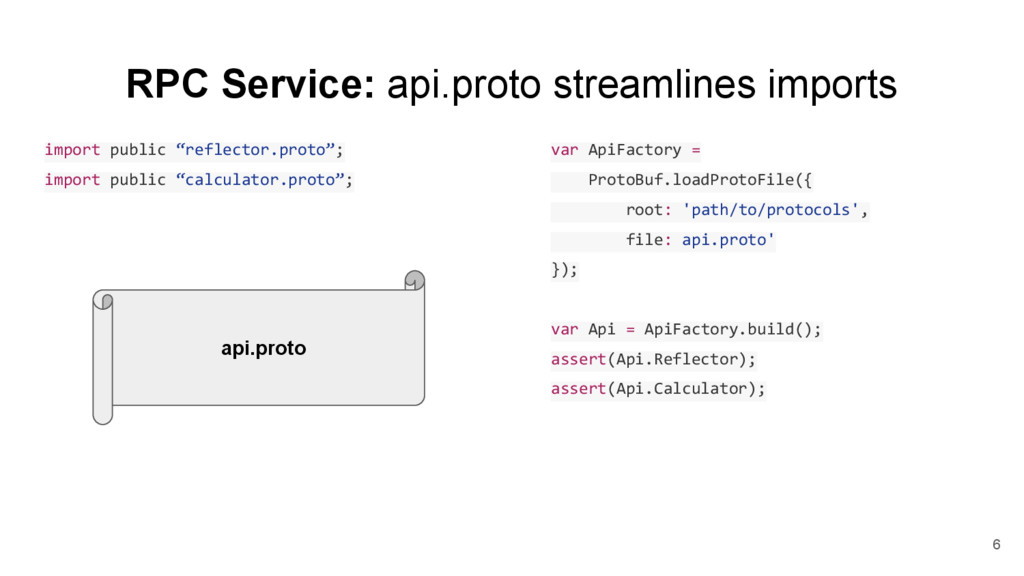Click 'streamlines imports' in the title
This screenshot has width=1024, height=576.
pos(725,84)
